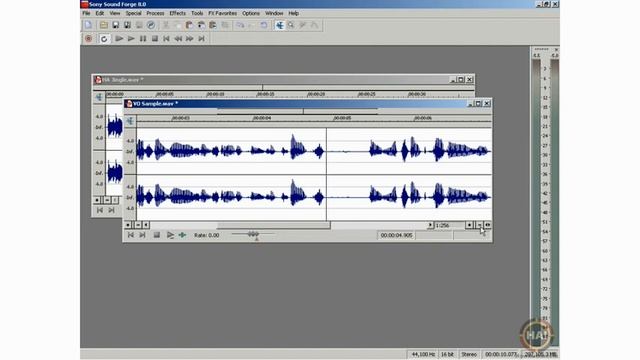Click scroll-right arrow of VO Sample scrollbar
The height and width of the screenshot is (360, 640).
click(430, 225)
